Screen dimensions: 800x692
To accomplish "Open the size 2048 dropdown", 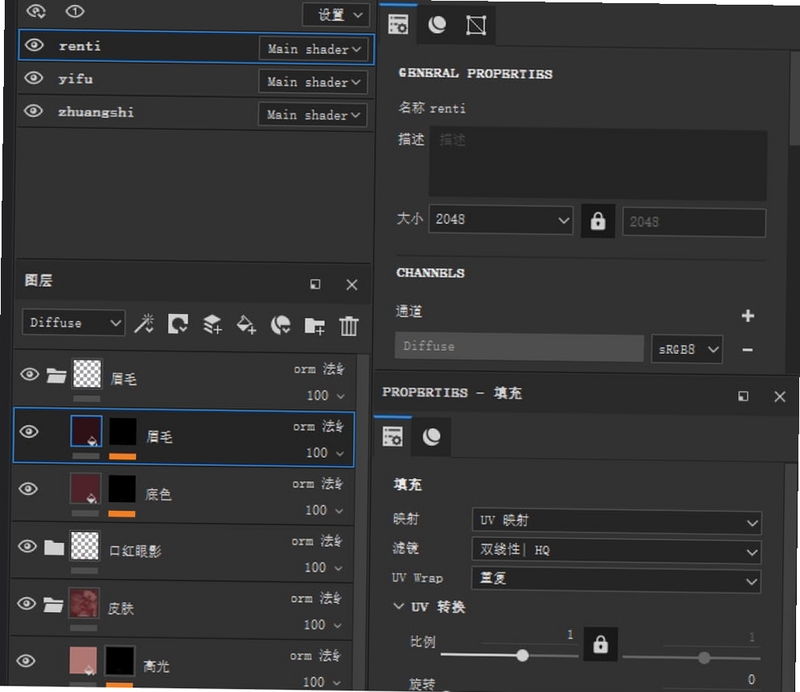I will [x=501, y=219].
